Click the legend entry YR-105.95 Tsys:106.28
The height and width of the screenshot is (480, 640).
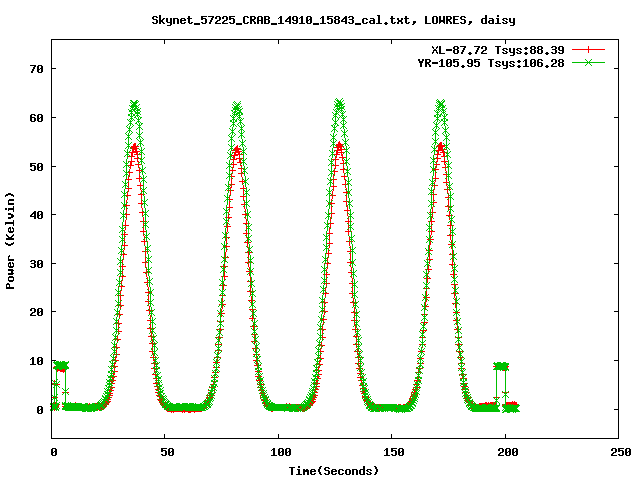pos(491,63)
